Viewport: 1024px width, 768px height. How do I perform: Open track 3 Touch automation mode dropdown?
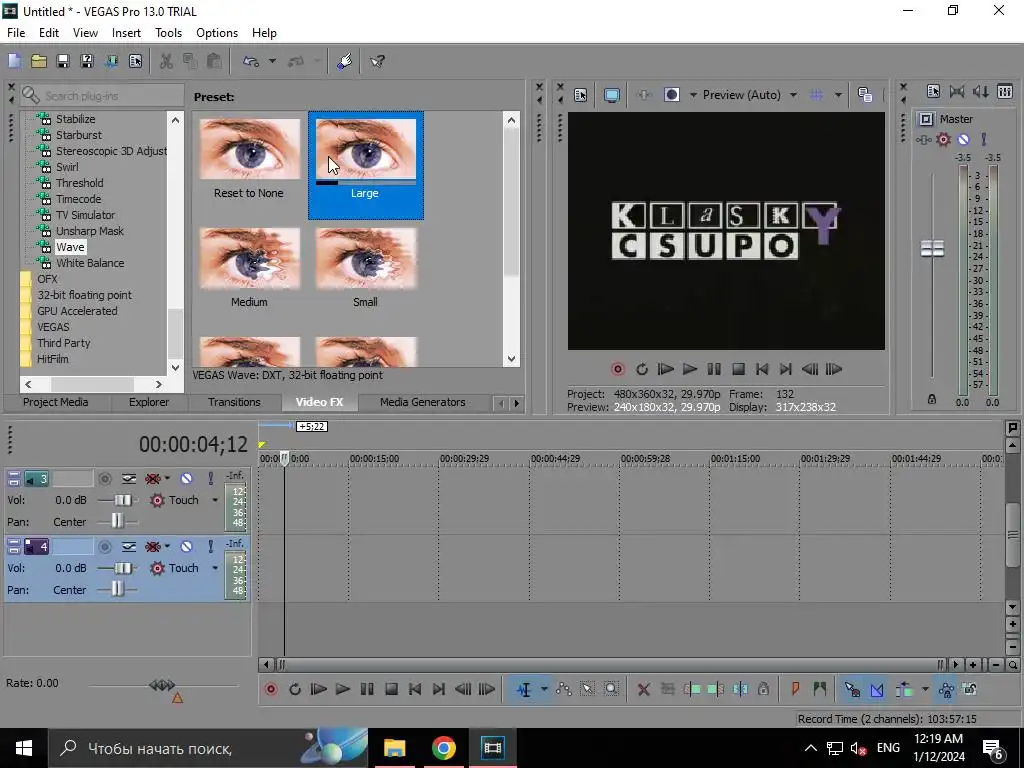215,500
